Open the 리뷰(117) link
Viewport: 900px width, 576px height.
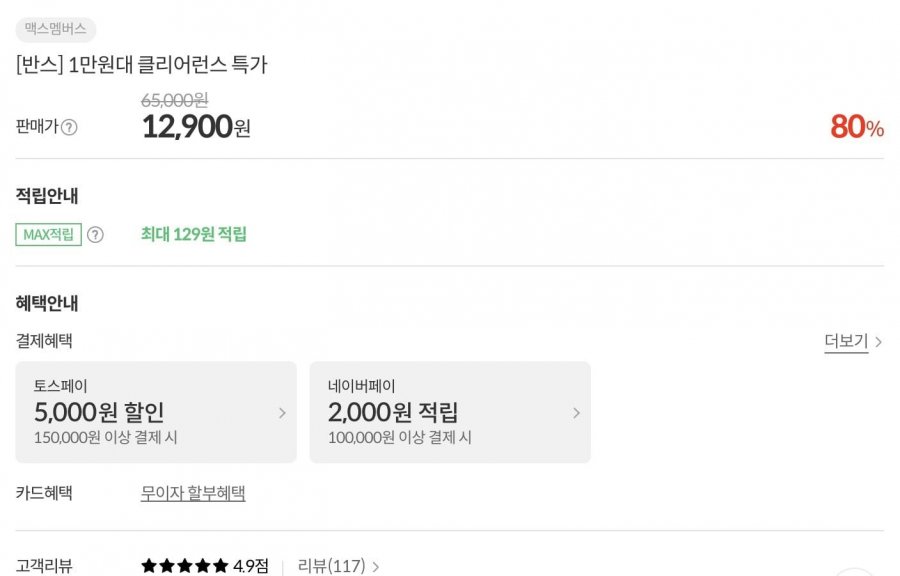tap(331, 566)
